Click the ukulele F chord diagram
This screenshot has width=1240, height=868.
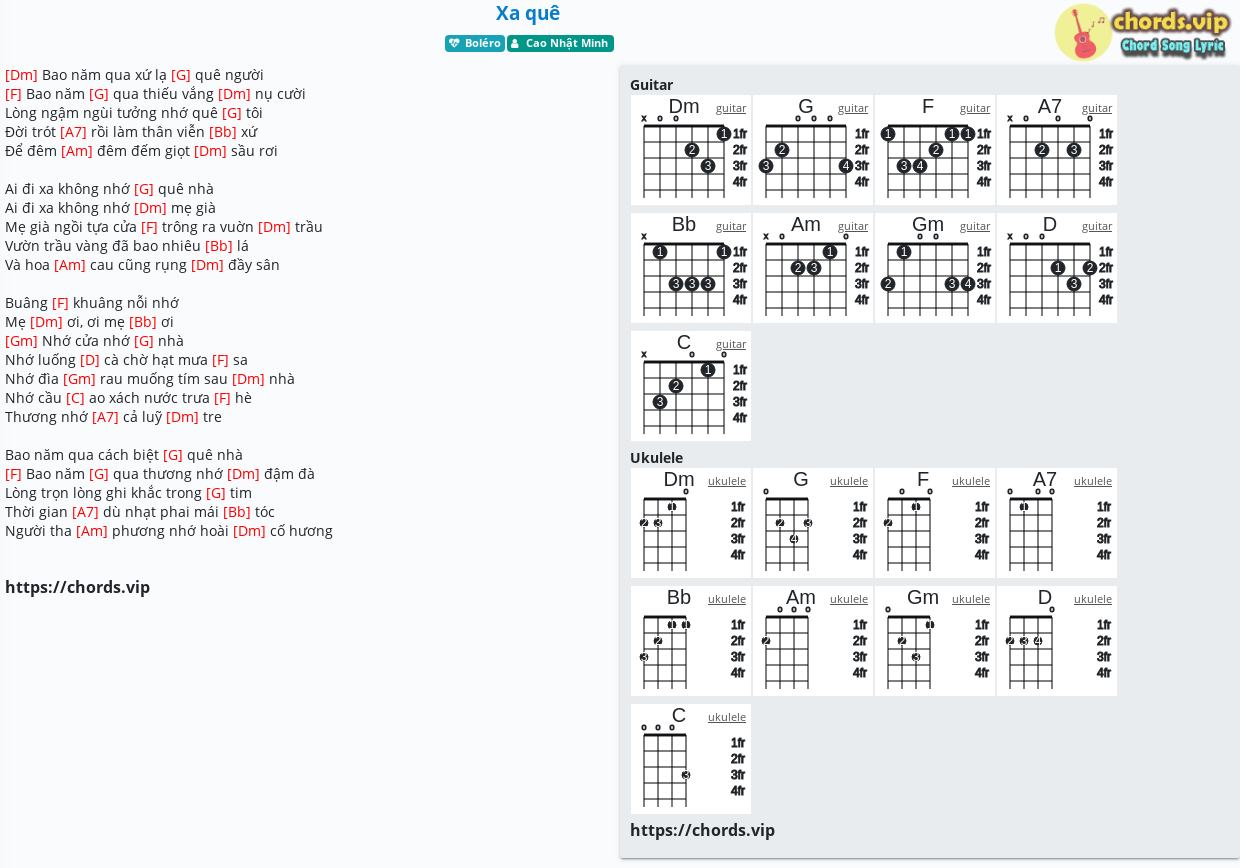pyautogui.click(x=935, y=523)
